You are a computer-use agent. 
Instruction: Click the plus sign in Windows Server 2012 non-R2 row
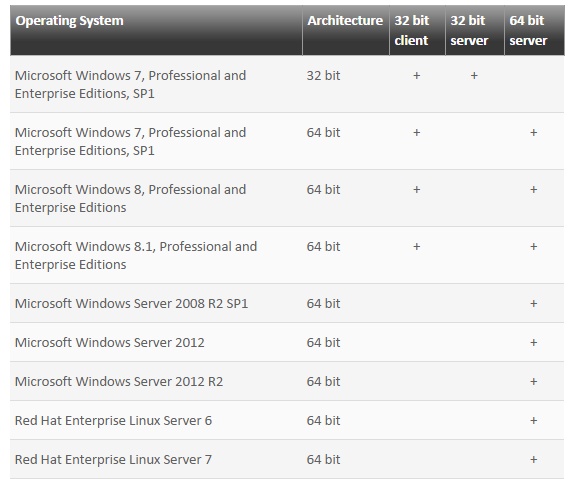(533, 342)
